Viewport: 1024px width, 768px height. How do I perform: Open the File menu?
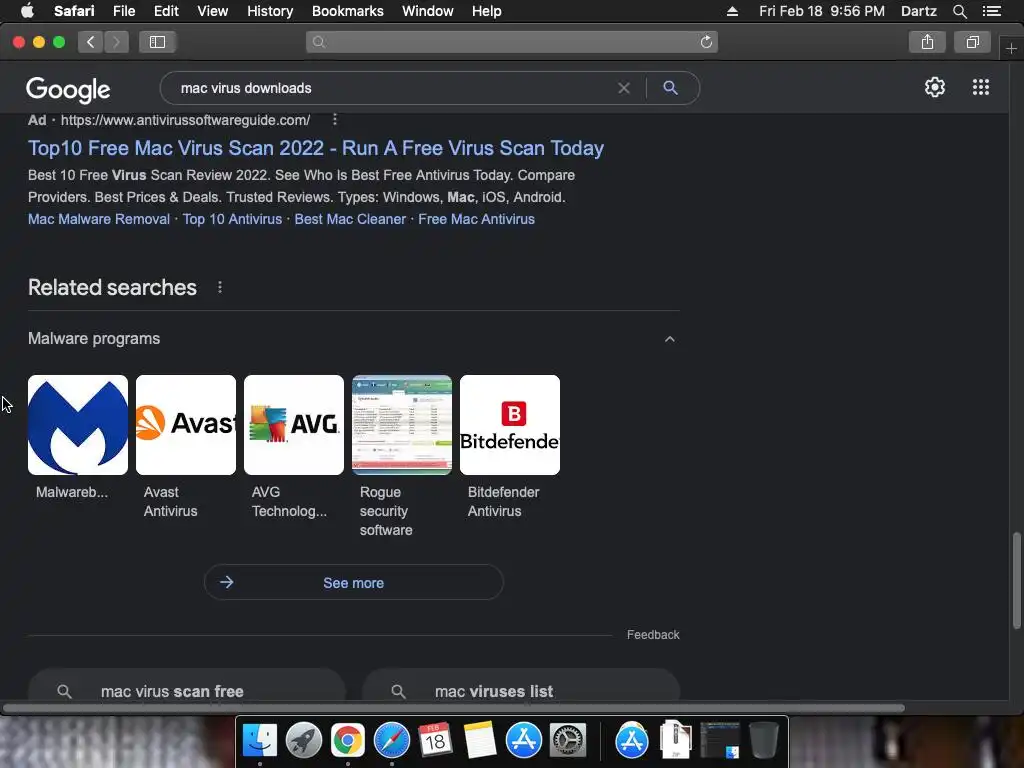tap(123, 11)
